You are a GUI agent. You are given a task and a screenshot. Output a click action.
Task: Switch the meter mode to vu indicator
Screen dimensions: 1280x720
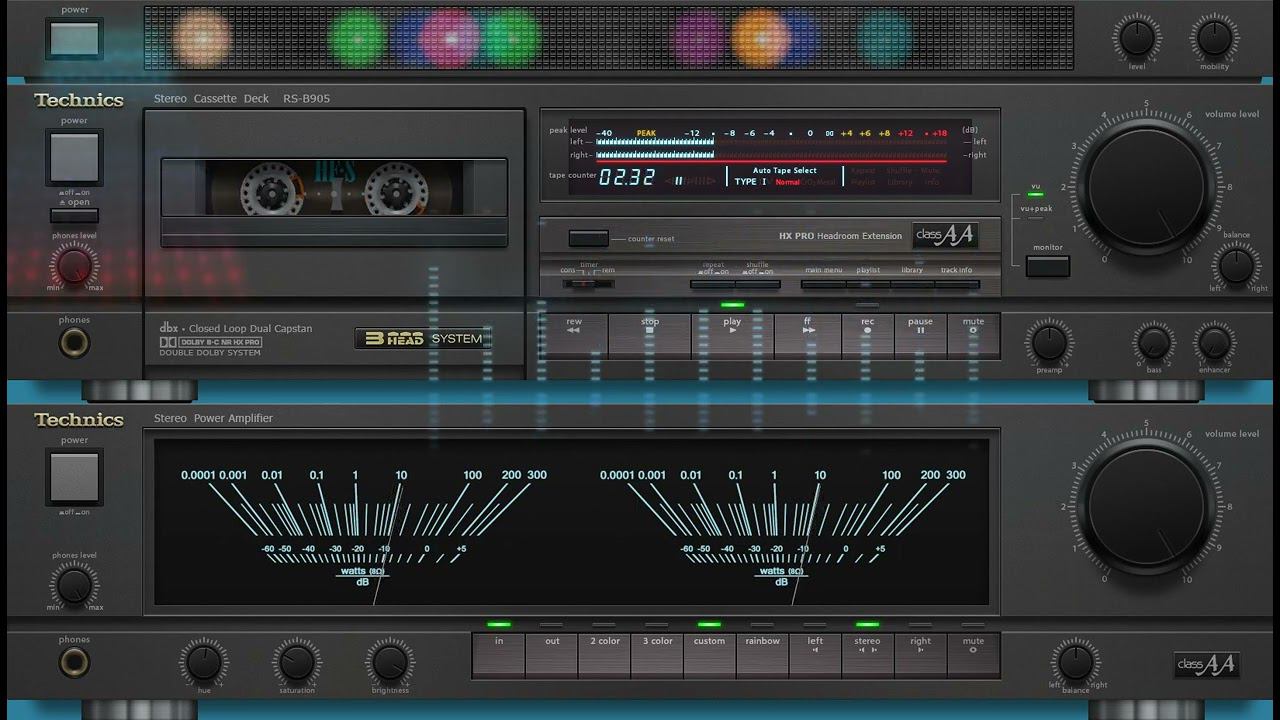click(1035, 194)
